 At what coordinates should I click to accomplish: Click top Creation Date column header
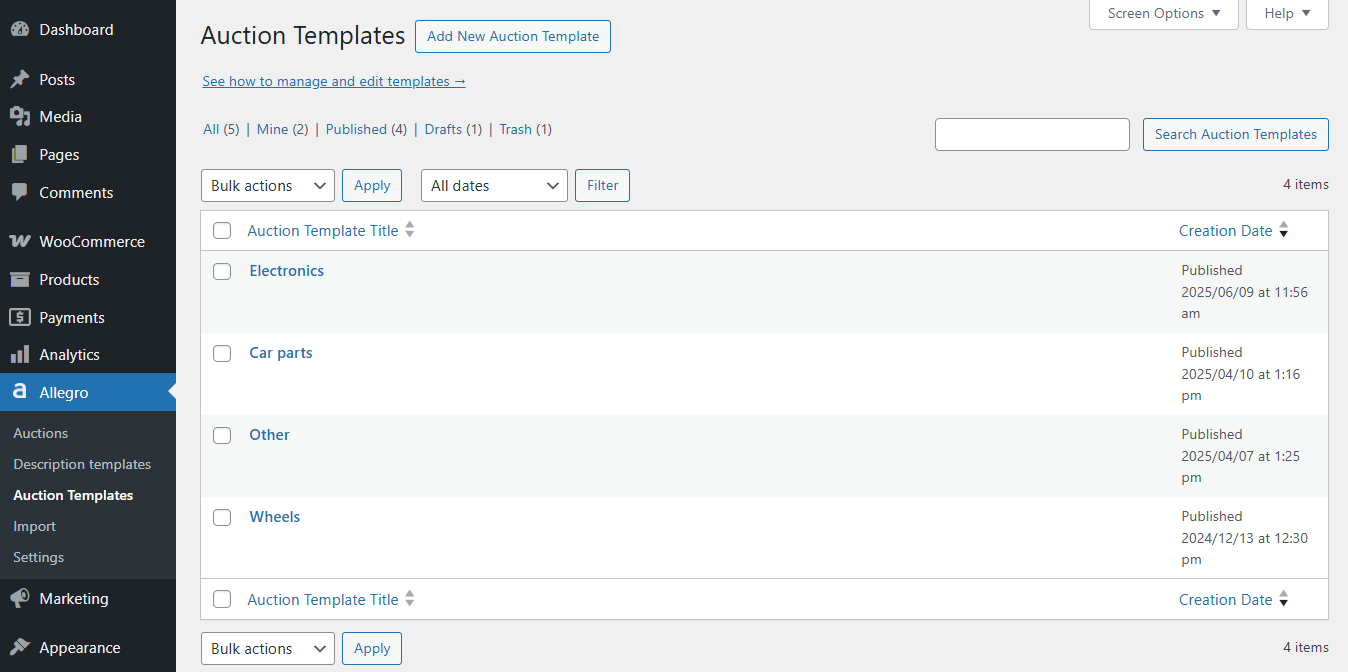[1226, 230]
